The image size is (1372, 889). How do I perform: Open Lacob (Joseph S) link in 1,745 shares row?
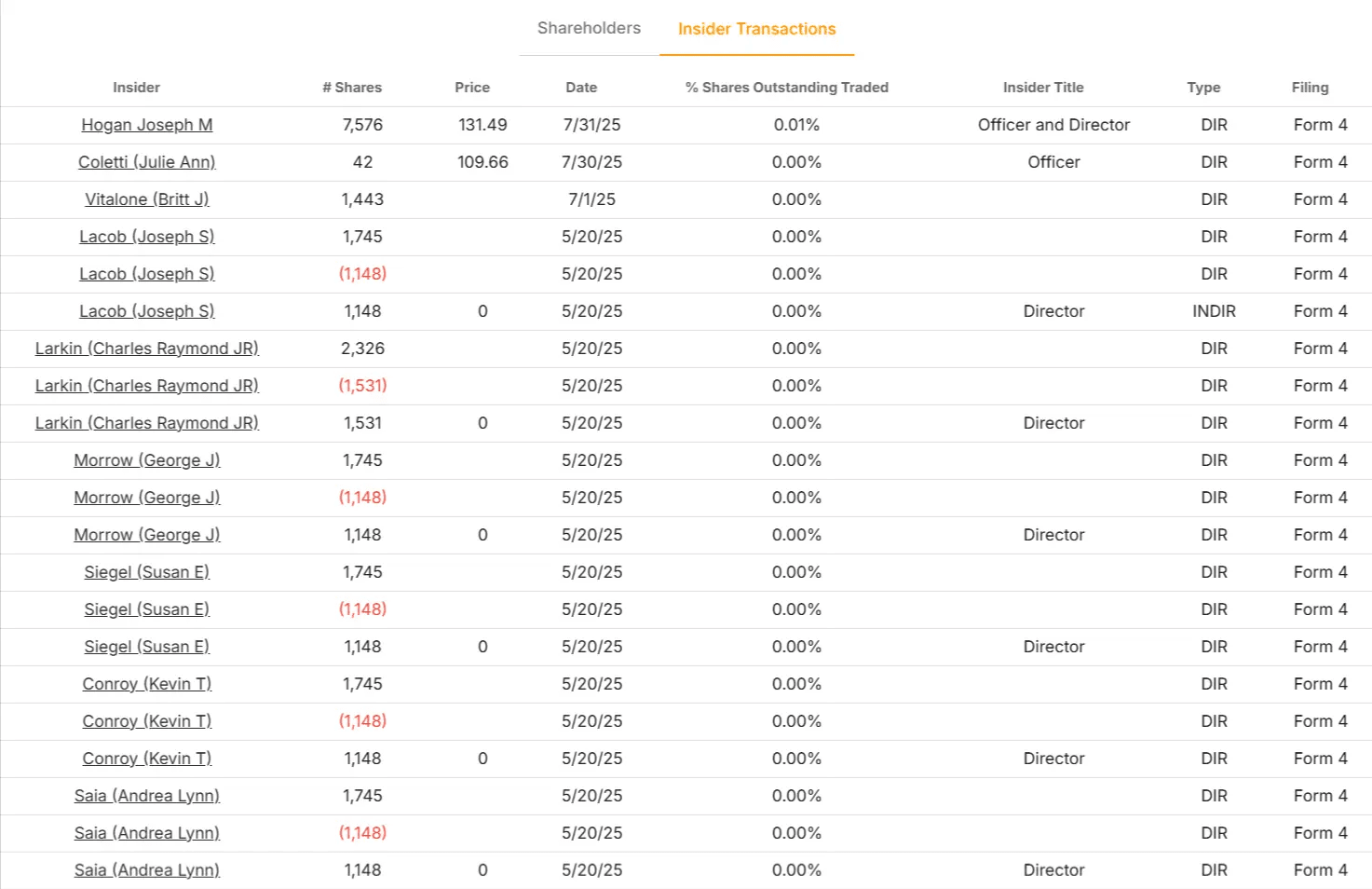coord(147,237)
